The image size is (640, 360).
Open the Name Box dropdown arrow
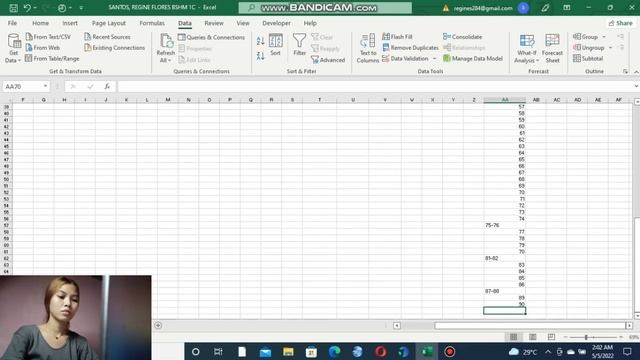point(45,87)
